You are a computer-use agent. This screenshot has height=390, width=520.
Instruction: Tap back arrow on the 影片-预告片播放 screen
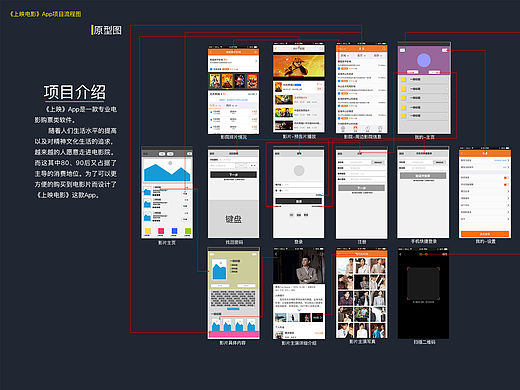click(276, 49)
